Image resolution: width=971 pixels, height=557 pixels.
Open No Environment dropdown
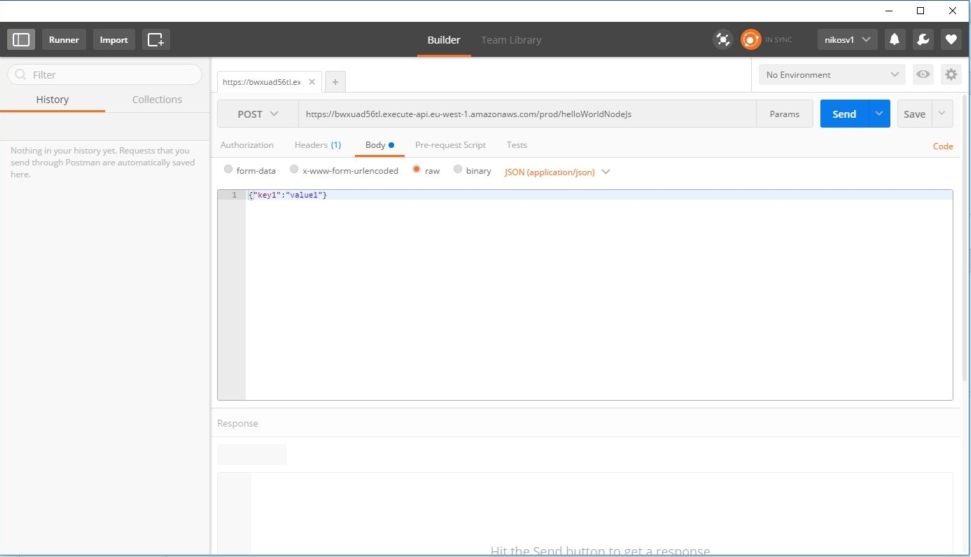click(x=832, y=74)
